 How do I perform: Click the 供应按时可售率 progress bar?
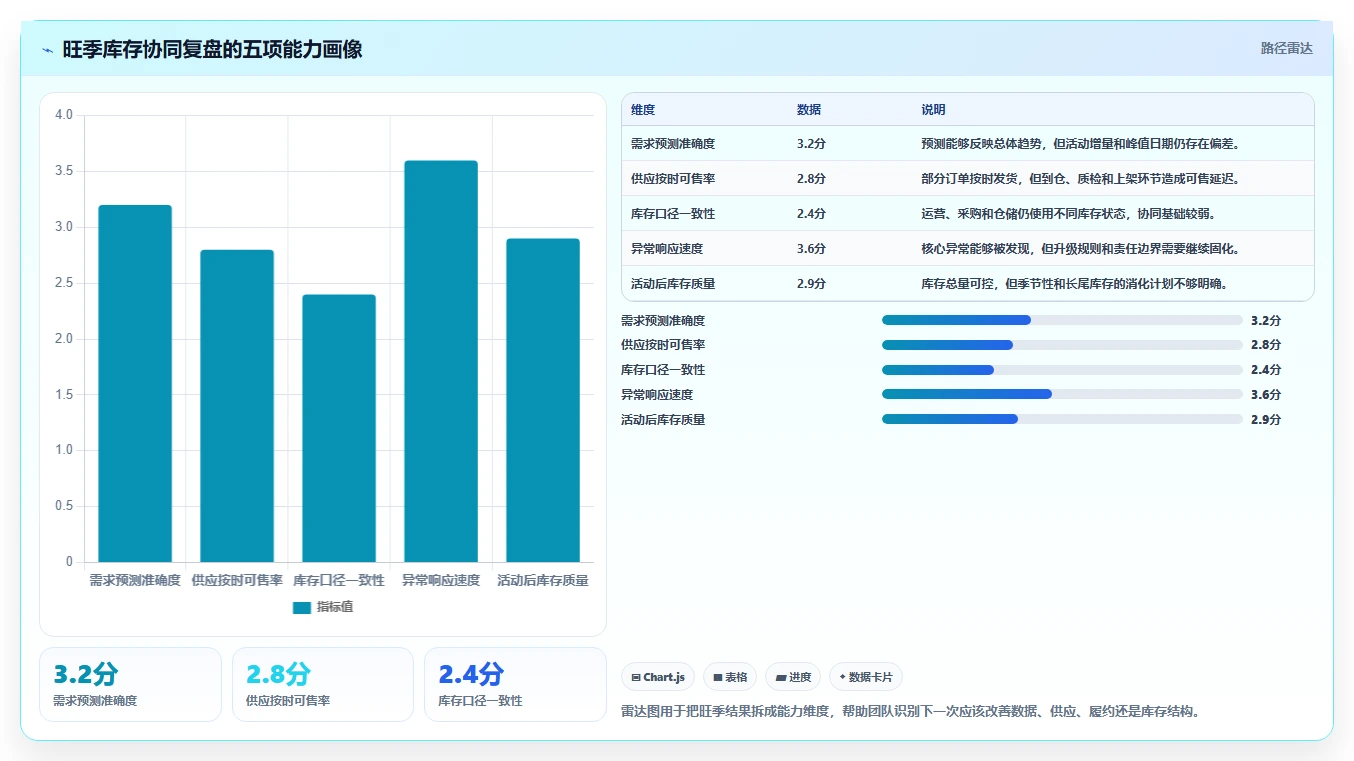point(1062,345)
